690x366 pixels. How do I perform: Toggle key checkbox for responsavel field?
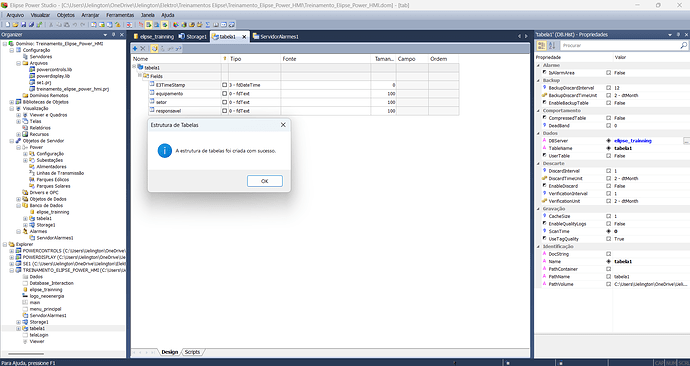224,111
